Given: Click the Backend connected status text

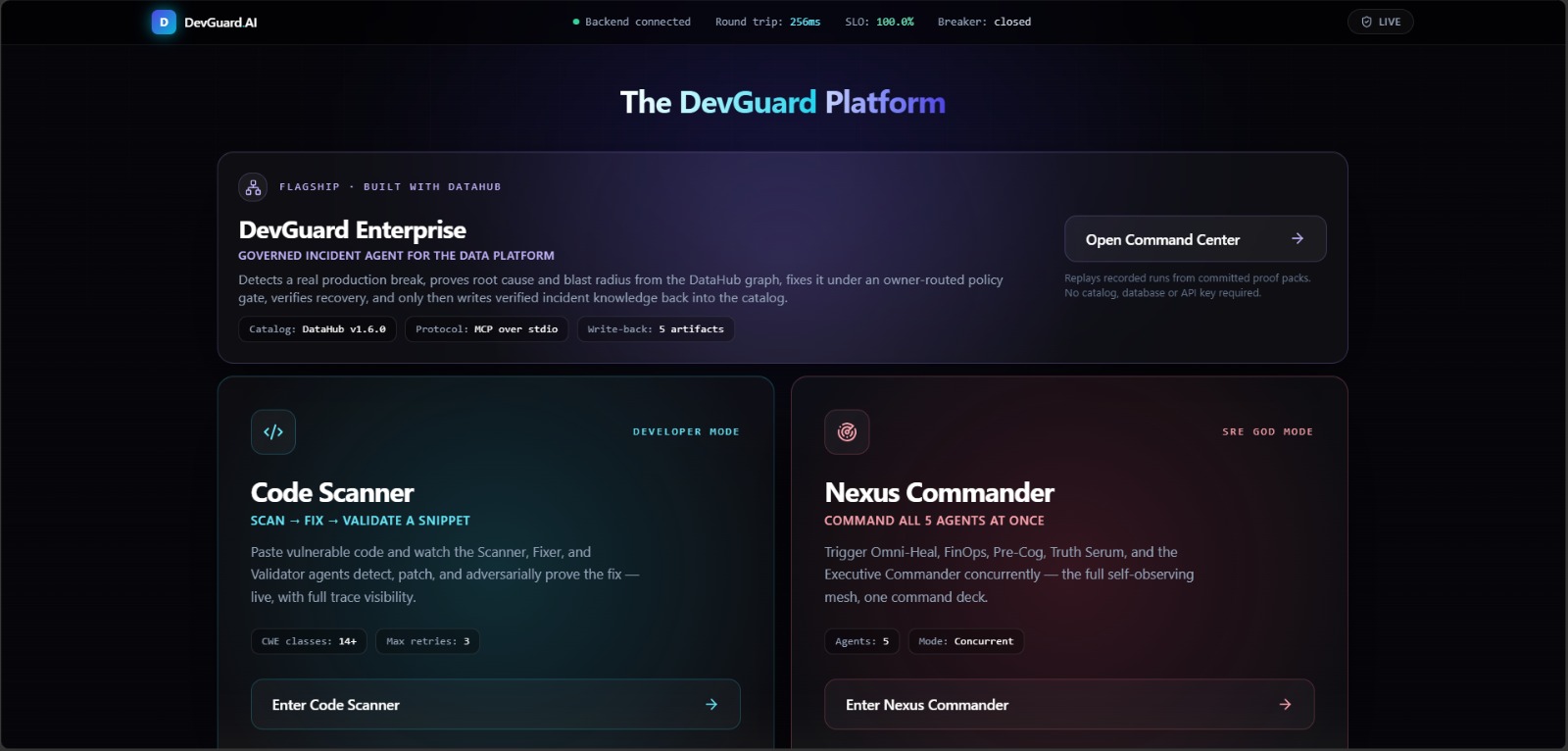Looking at the screenshot, I should 638,22.
